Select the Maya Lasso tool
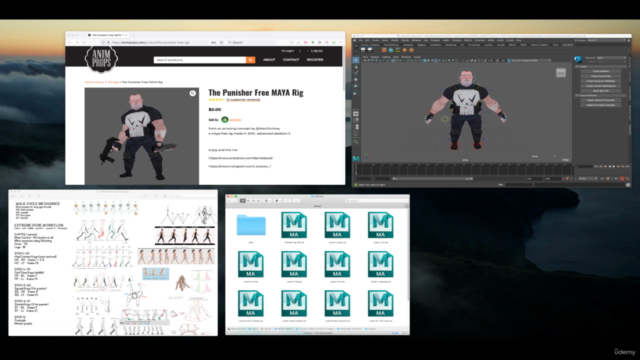 pos(356,67)
